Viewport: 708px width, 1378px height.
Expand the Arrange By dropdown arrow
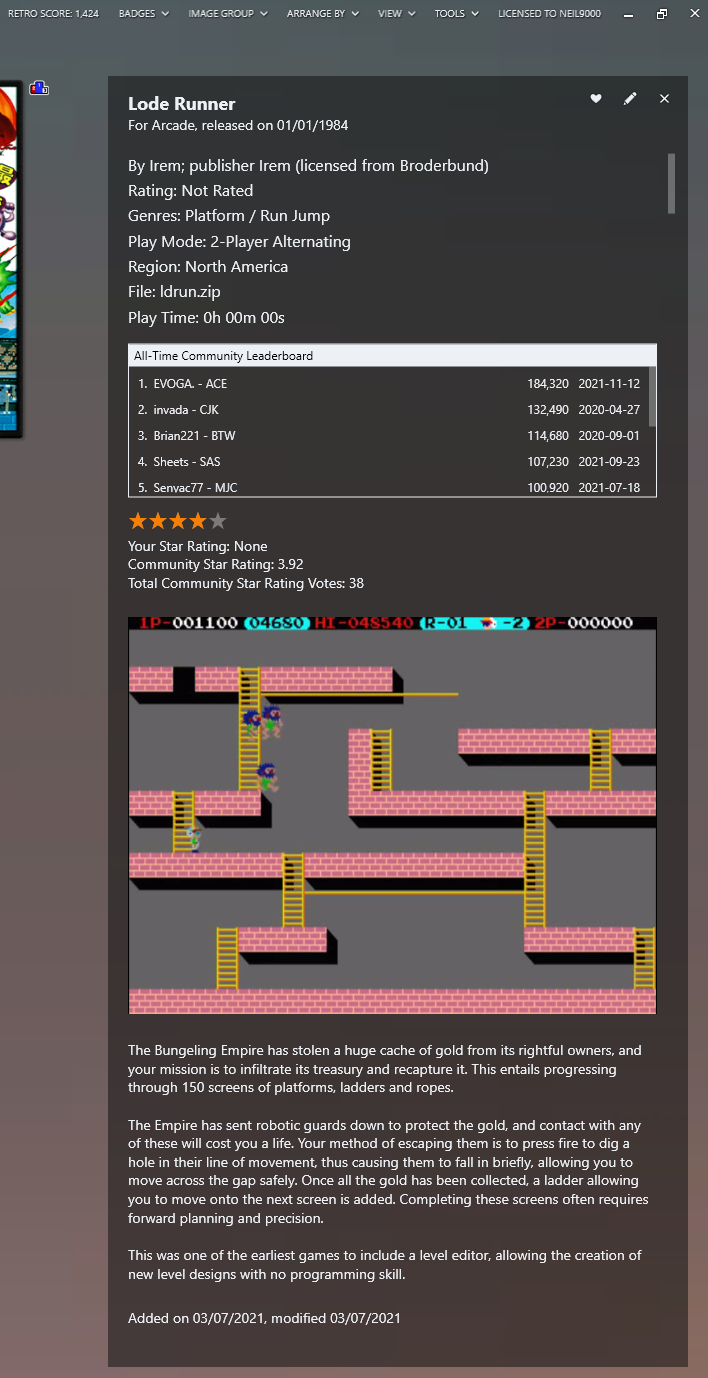pos(354,14)
